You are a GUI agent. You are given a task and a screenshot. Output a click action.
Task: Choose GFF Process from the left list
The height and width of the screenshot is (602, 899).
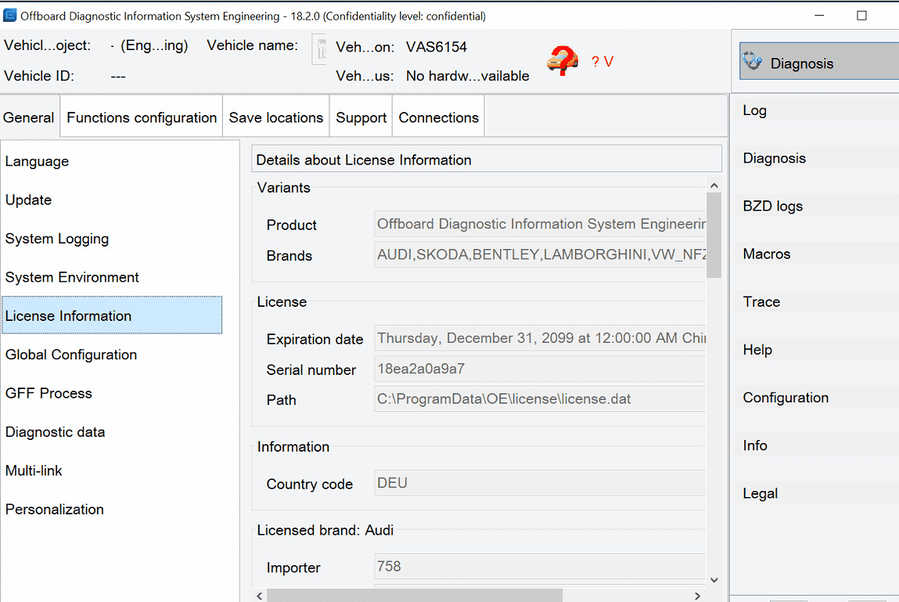[x=49, y=394]
